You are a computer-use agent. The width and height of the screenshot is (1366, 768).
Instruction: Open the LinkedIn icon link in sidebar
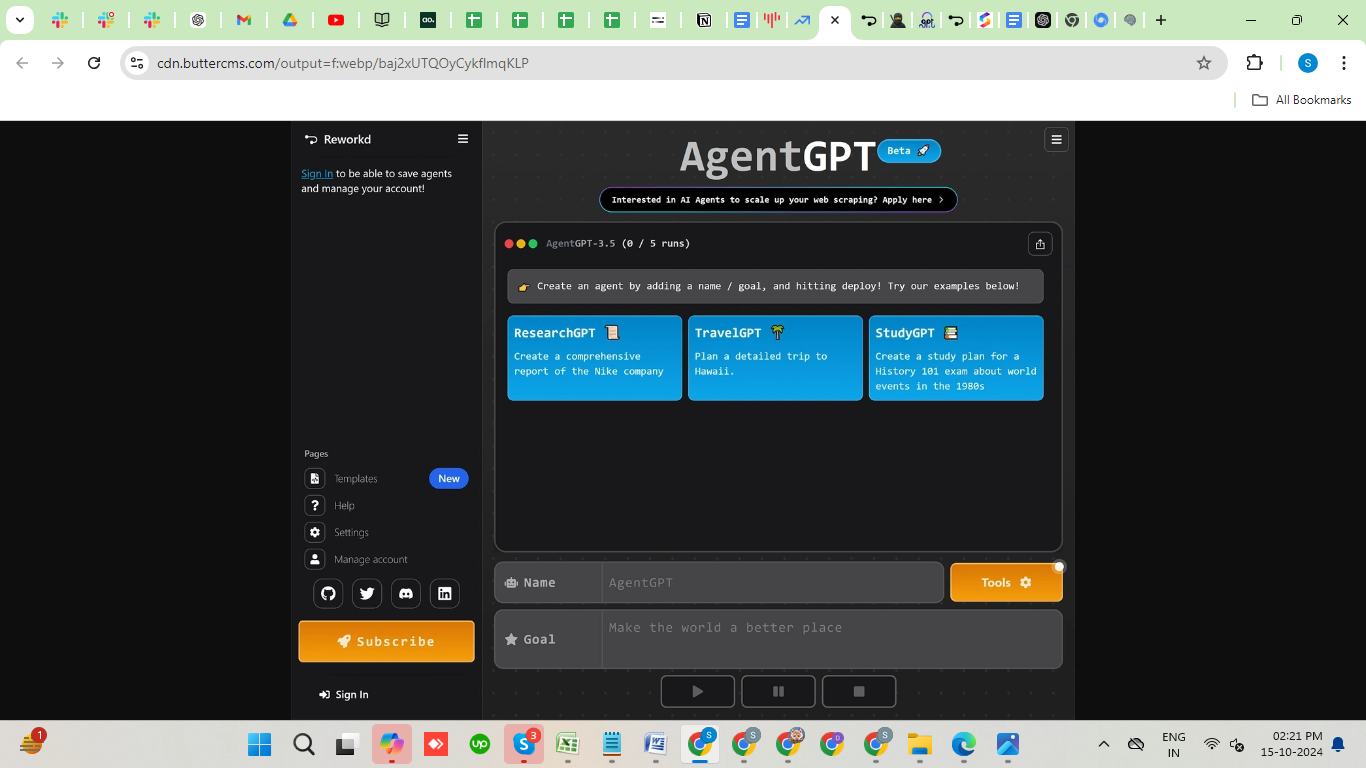(x=445, y=593)
